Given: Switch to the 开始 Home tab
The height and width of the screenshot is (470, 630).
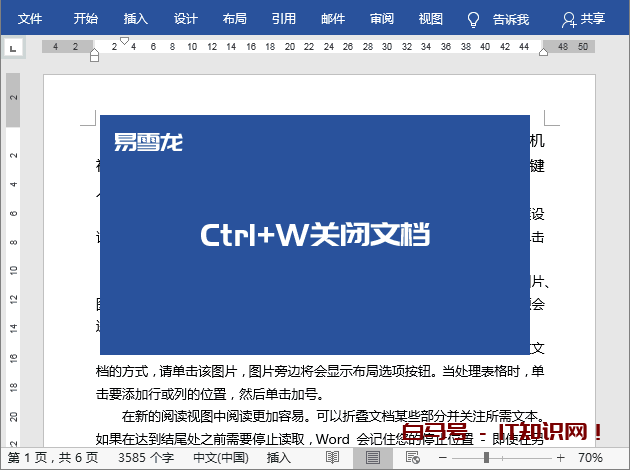Looking at the screenshot, I should tap(86, 19).
